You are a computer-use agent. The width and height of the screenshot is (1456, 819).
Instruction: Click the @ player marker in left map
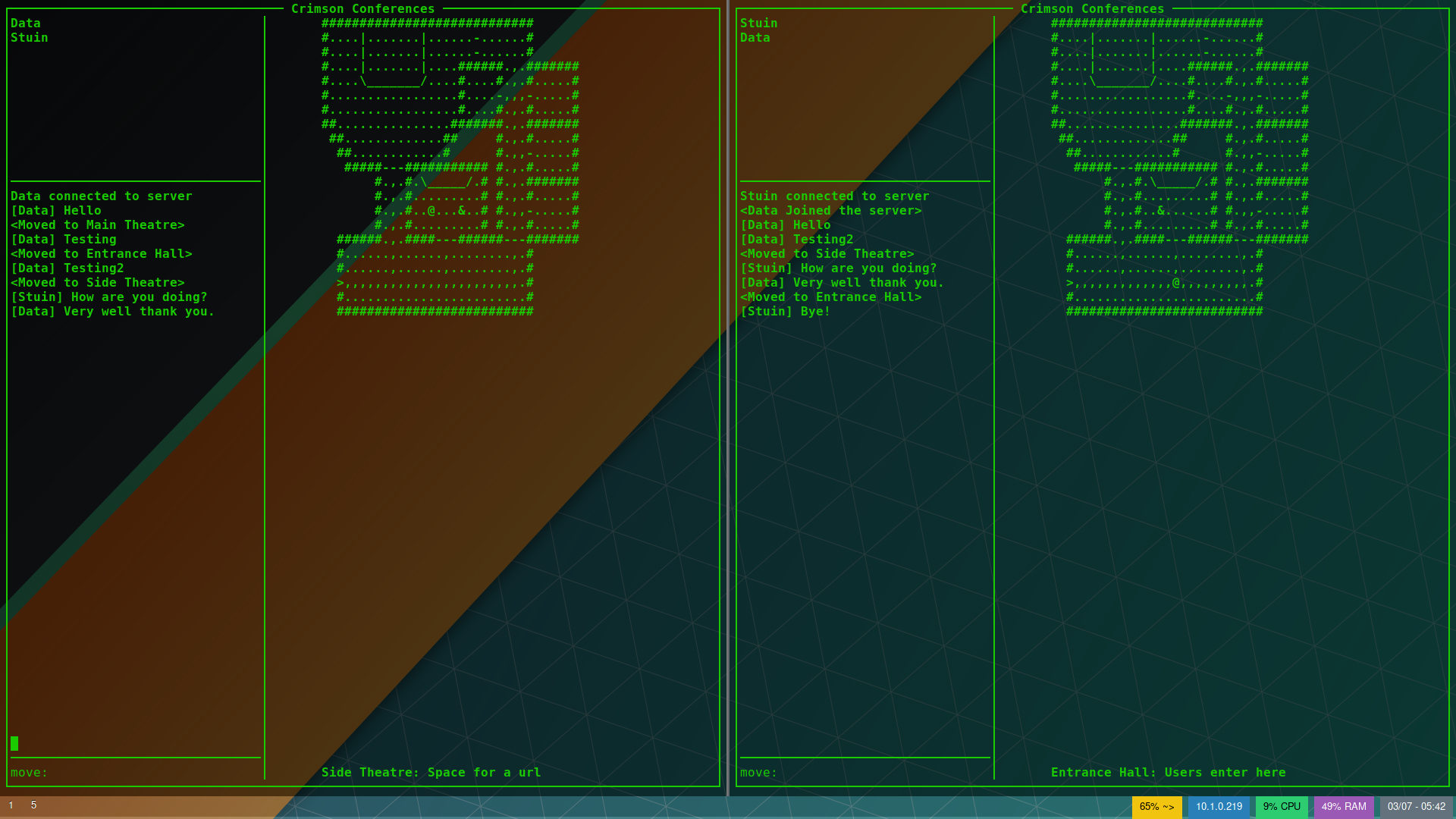431,211
